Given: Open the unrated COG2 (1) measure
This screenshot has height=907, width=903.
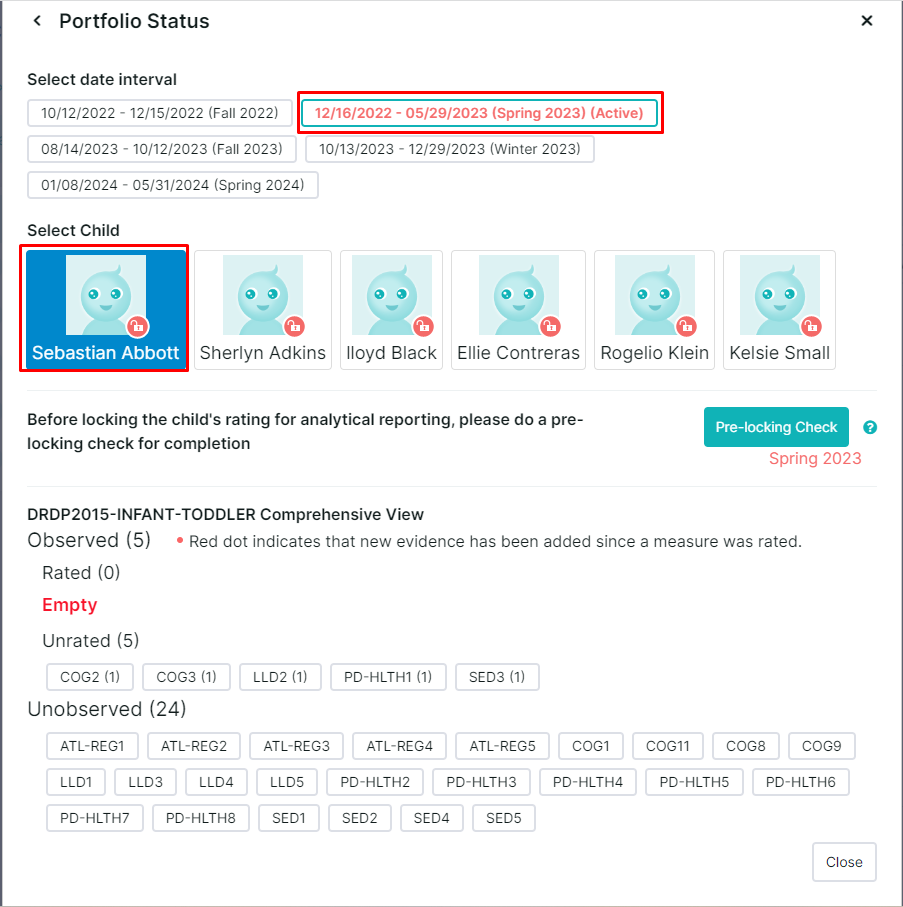Looking at the screenshot, I should [90, 677].
